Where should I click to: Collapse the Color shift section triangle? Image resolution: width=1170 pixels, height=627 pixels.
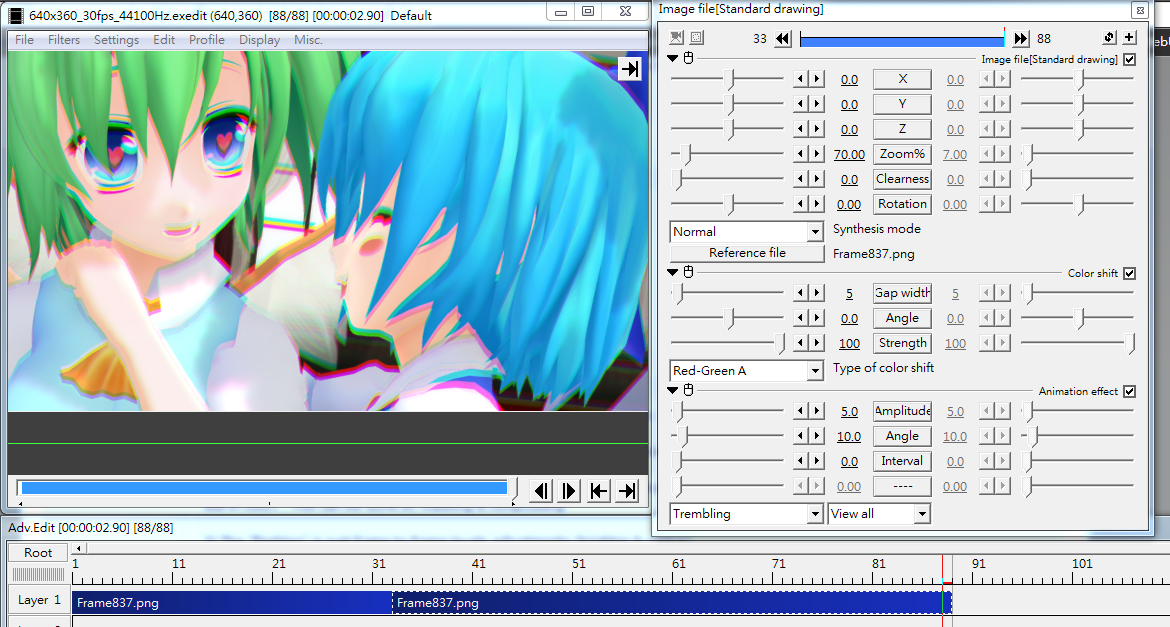[672, 272]
